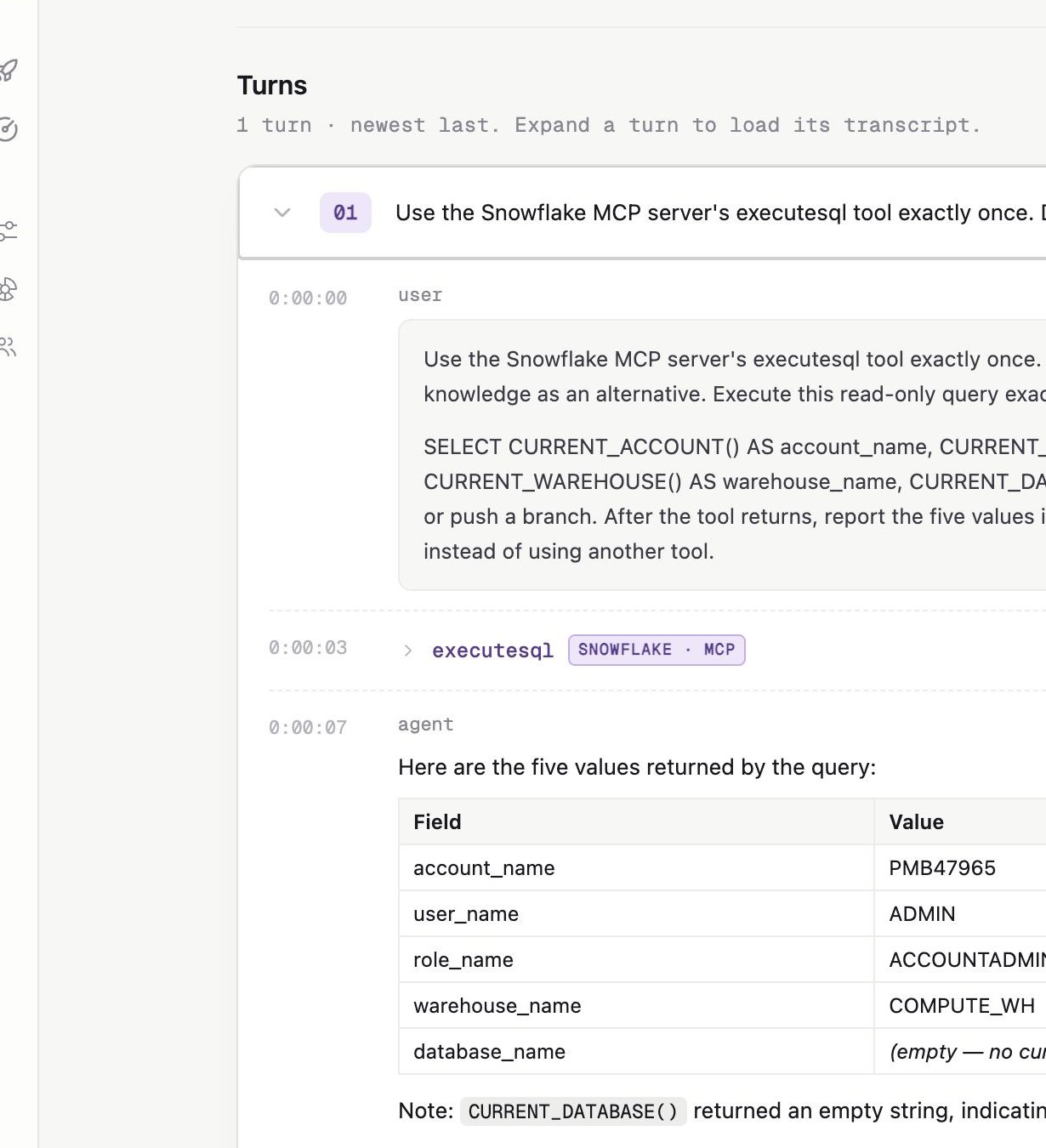Select the 'agent' role label
The image size is (1046, 1148).
(426, 725)
